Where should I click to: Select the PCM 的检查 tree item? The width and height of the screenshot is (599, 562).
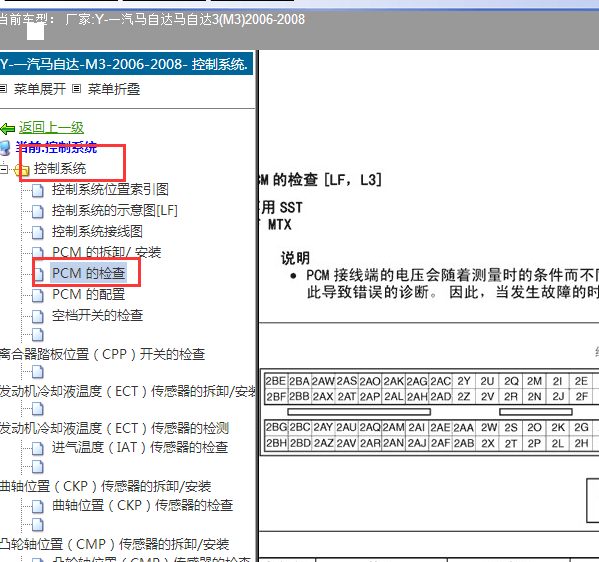[x=89, y=274]
